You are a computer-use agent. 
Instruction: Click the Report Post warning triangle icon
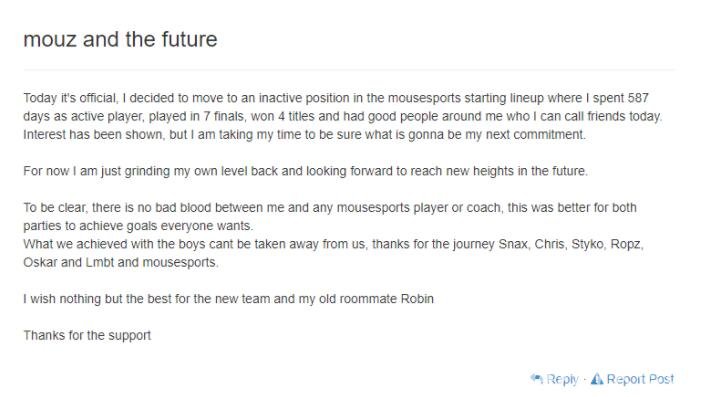click(x=596, y=379)
